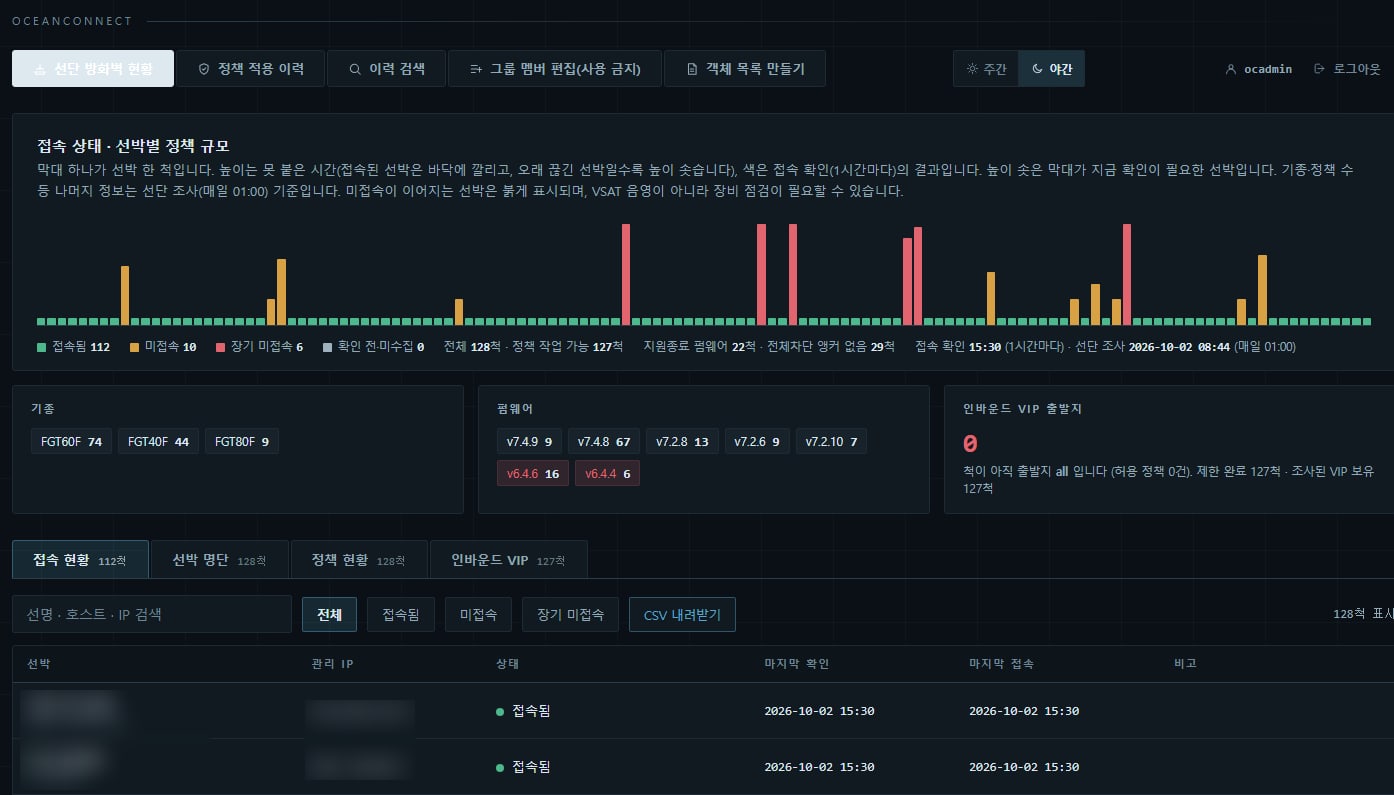Click the 비고 column header
Image resolution: width=1394 pixels, height=795 pixels.
coord(1185,664)
